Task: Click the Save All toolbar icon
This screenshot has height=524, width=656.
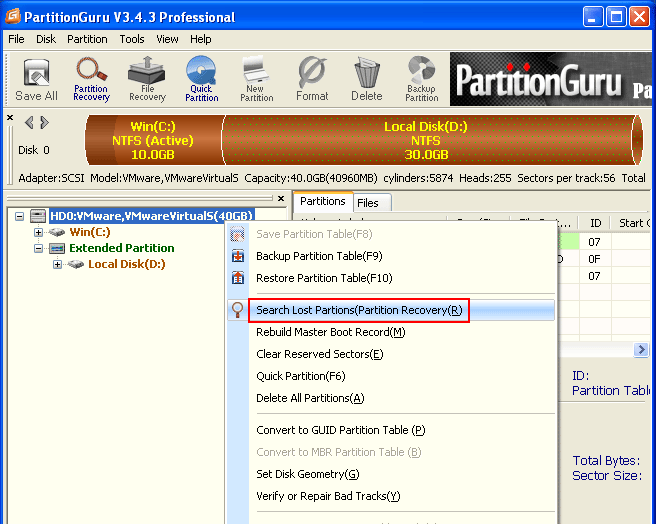Action: pos(36,80)
